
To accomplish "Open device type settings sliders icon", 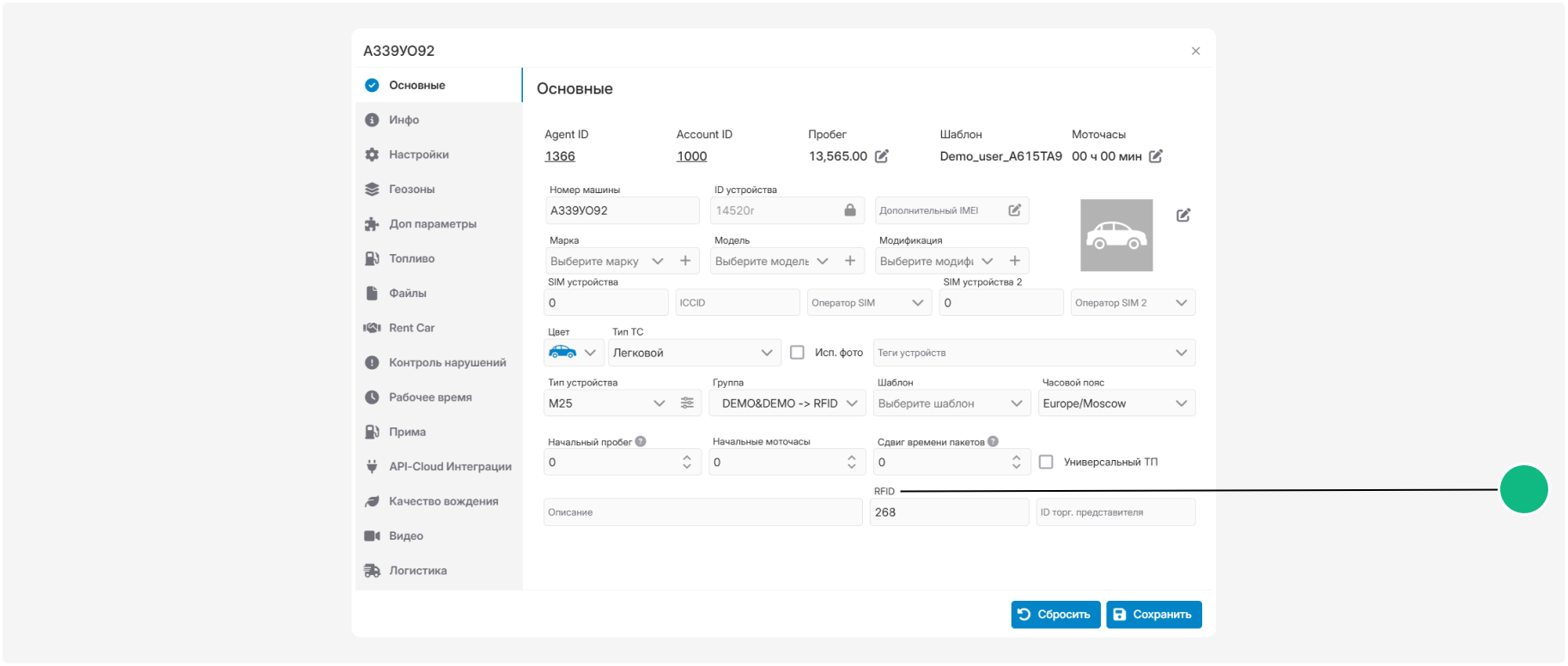I will coord(687,403).
